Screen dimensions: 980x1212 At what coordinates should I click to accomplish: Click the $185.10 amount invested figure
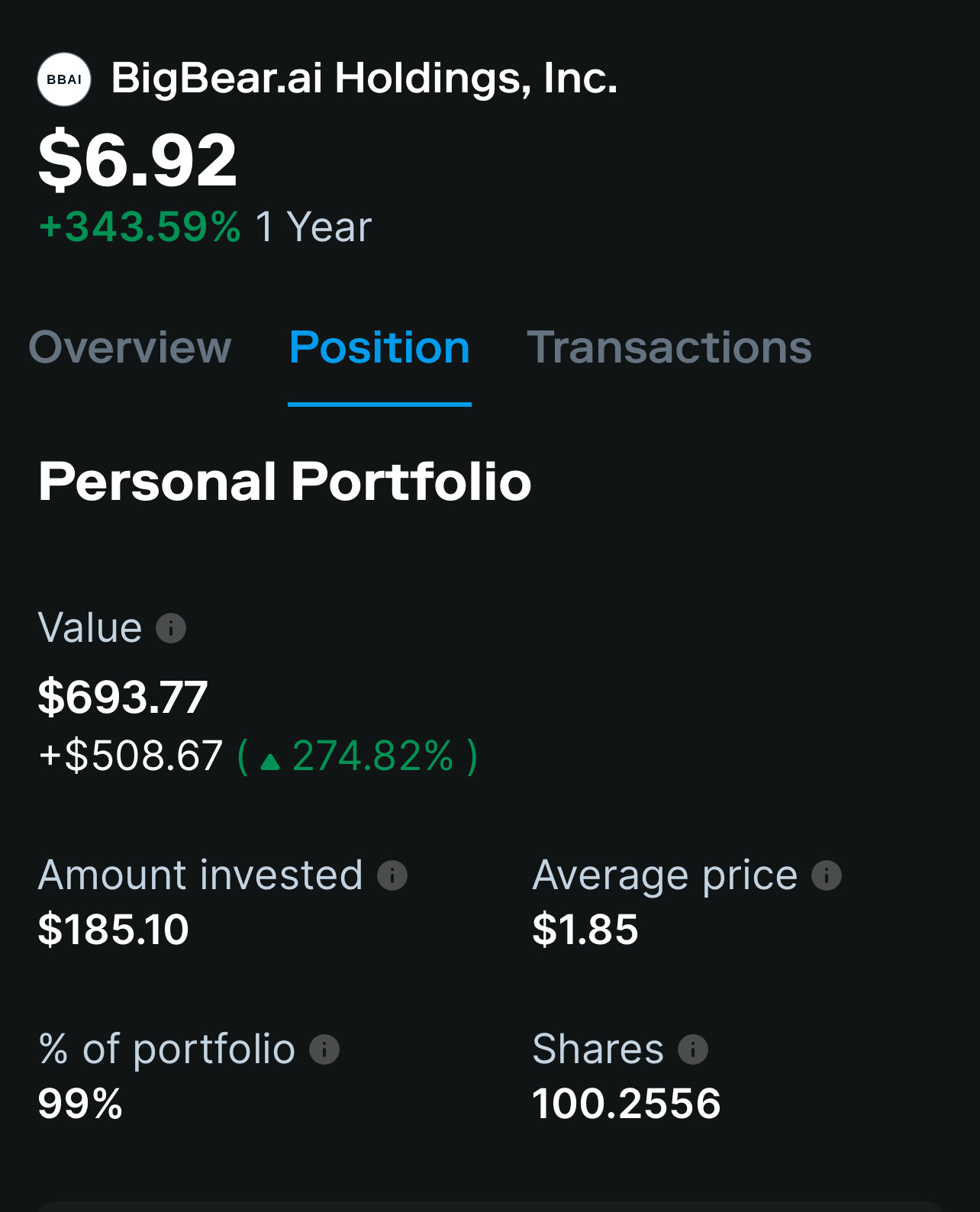(x=114, y=930)
